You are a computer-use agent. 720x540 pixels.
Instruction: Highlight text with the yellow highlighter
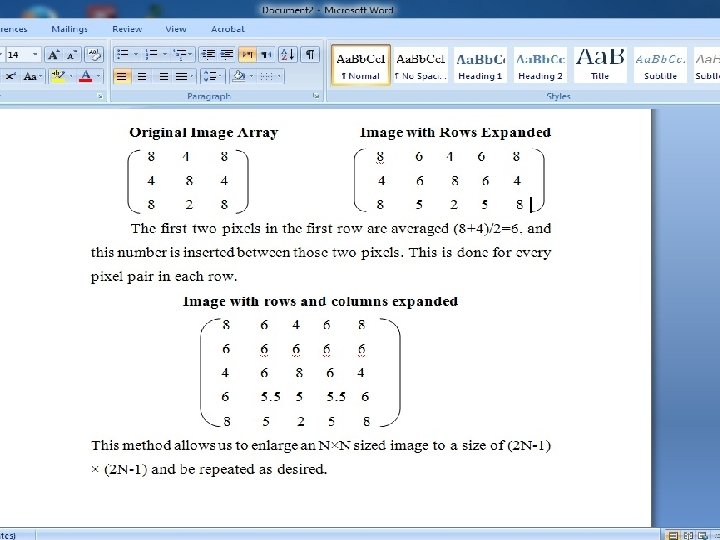(x=58, y=76)
